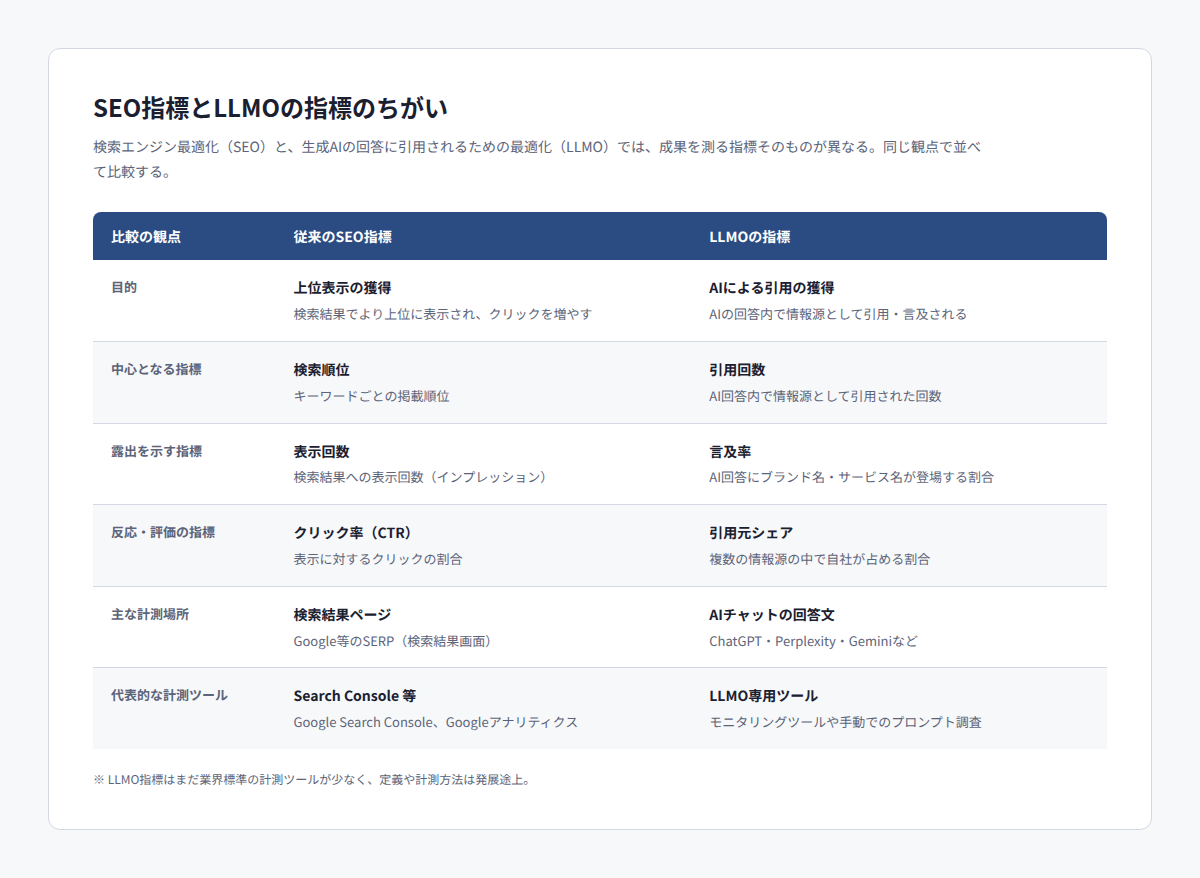The image size is (1200, 878).
Task: Click the row label 中心となる指標
Action: click(x=156, y=369)
